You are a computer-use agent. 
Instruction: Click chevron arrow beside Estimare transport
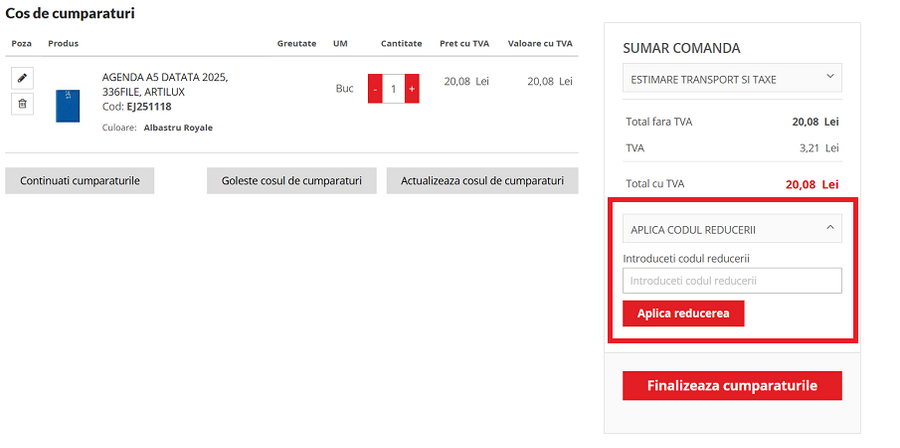click(829, 77)
